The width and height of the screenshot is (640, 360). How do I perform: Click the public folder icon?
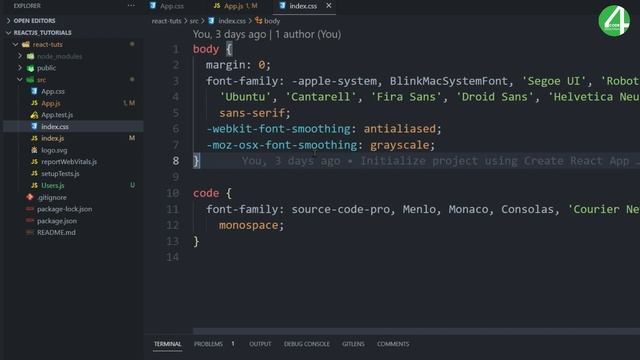30,68
